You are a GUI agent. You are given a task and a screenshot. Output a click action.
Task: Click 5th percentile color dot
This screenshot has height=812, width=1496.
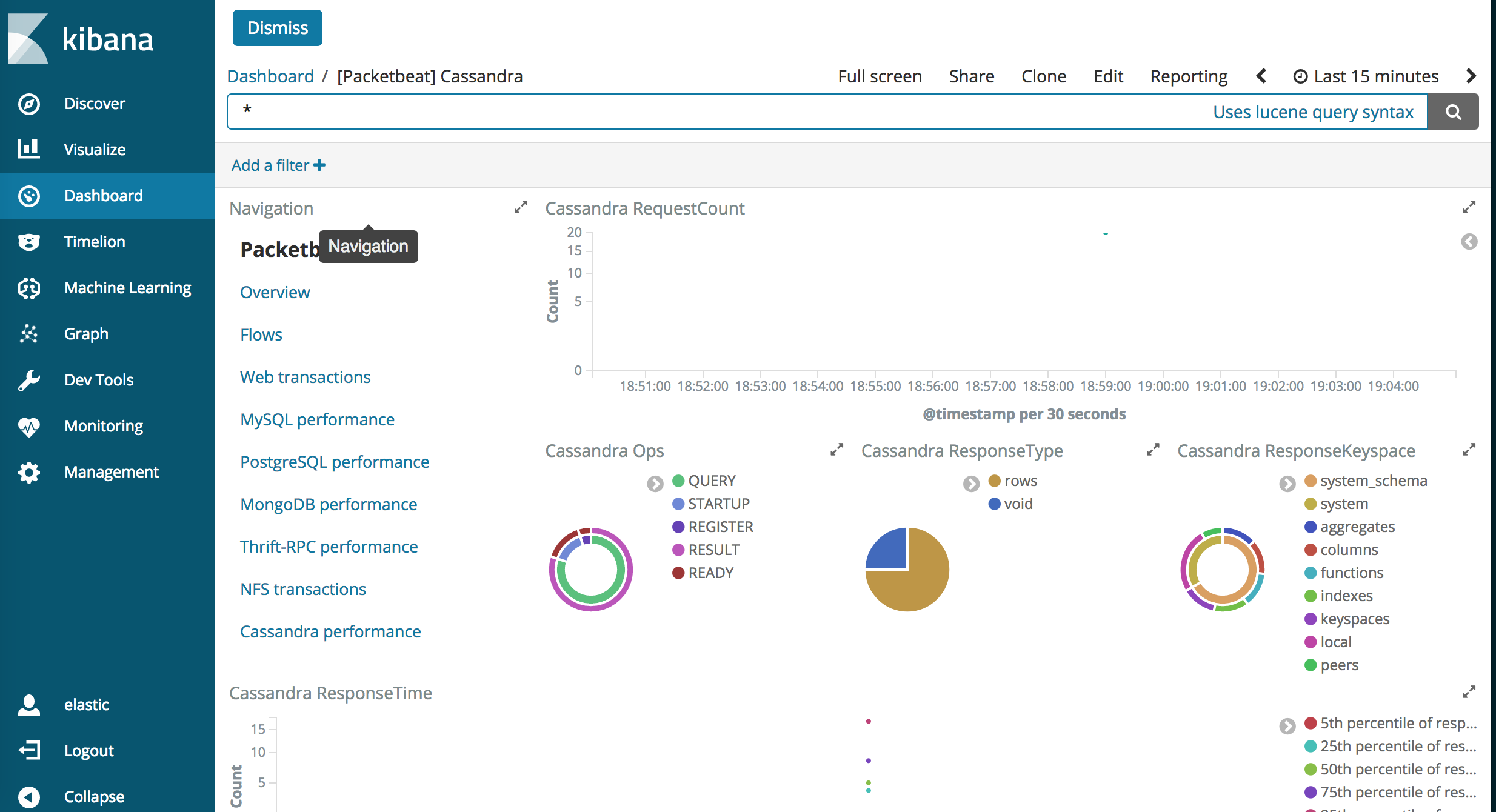pos(1311,723)
